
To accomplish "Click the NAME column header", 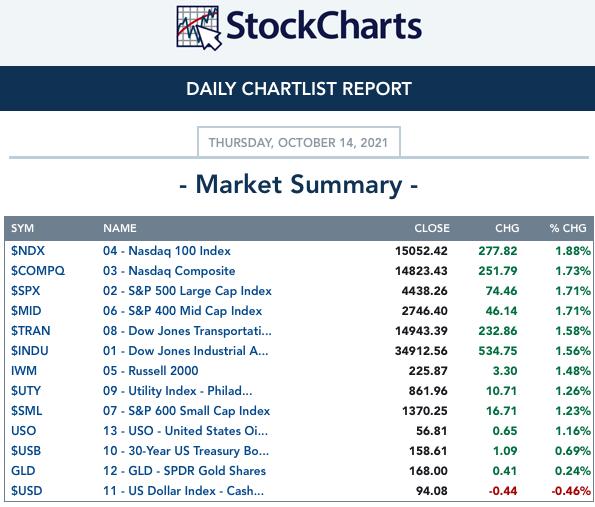I will tap(120, 228).
